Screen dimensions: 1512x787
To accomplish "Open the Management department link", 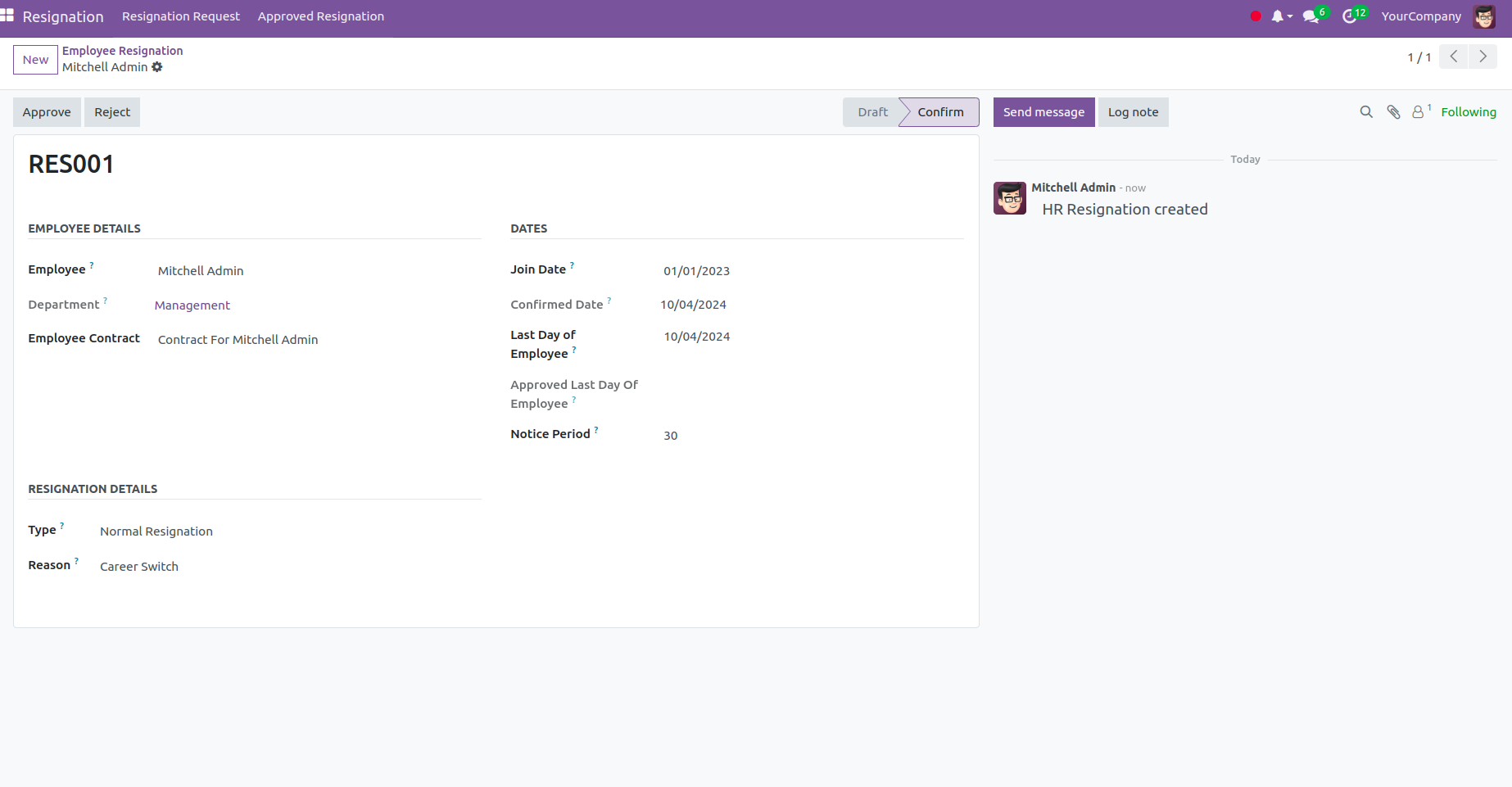I will pyautogui.click(x=192, y=305).
